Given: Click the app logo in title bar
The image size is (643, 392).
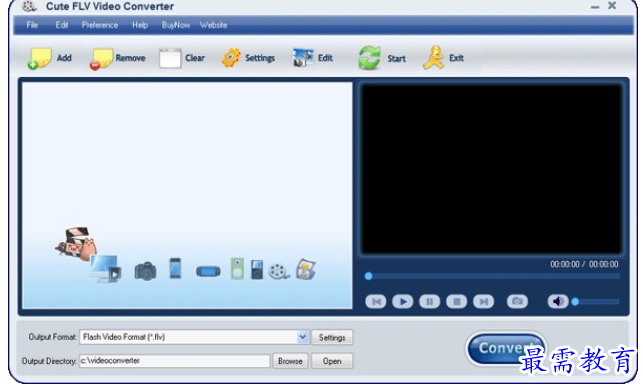Looking at the screenshot, I should click(29, 6).
